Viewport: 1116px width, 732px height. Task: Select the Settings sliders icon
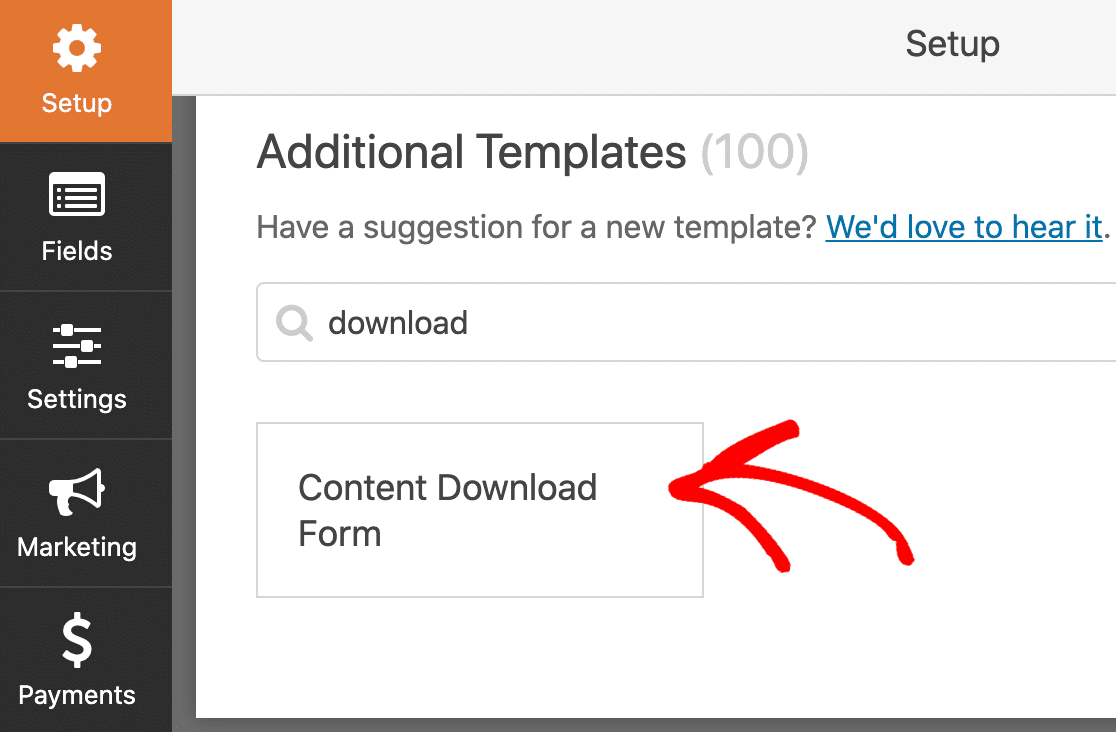[77, 346]
